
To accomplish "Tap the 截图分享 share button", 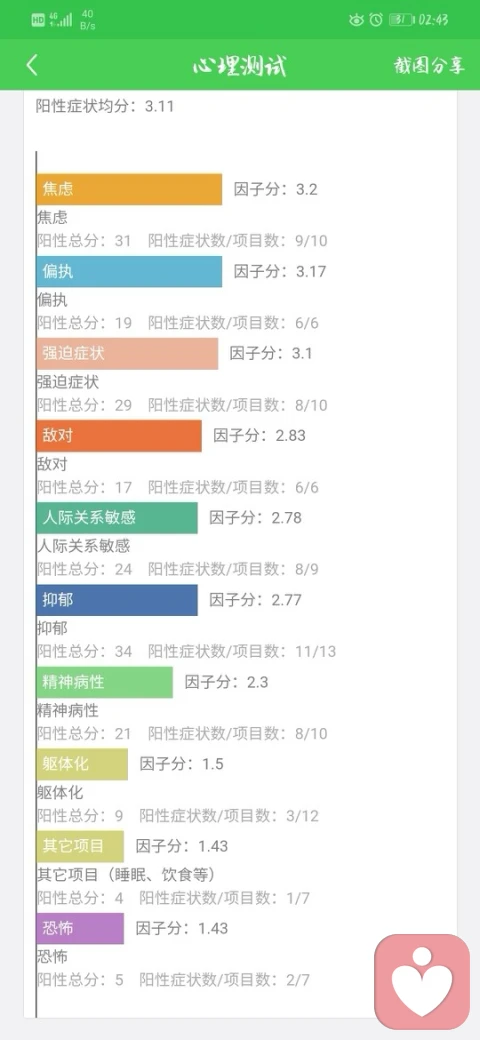I will tap(429, 66).
